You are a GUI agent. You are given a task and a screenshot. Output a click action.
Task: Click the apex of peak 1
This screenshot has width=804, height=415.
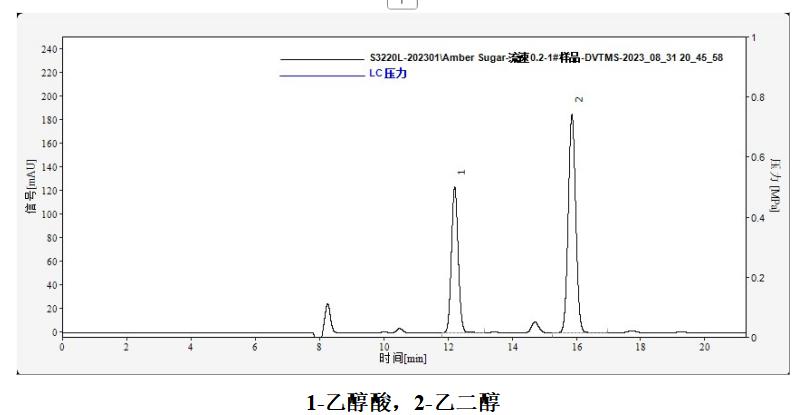coord(454,188)
